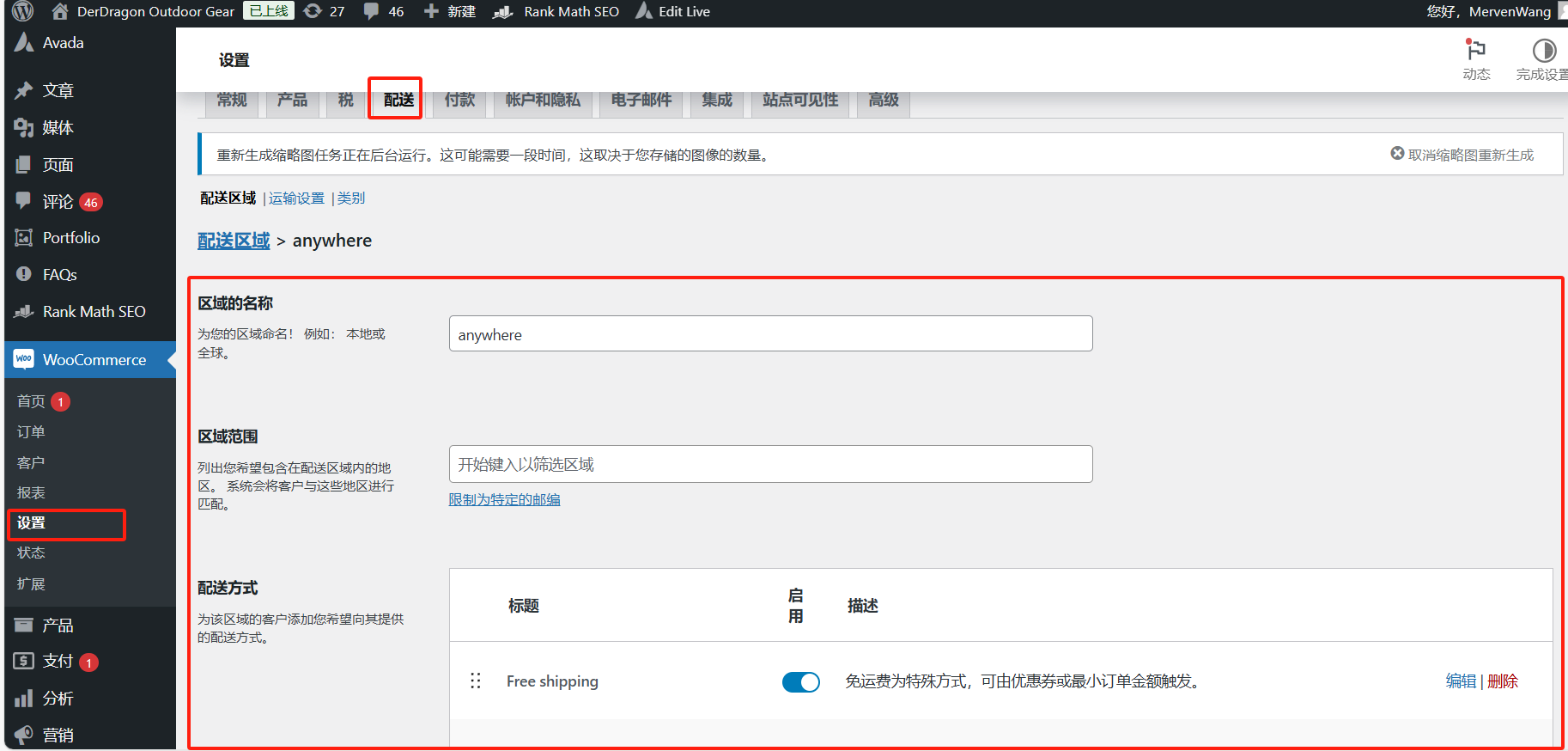
Task: Delete the Free shipping method via 删除
Action: coord(1503,681)
